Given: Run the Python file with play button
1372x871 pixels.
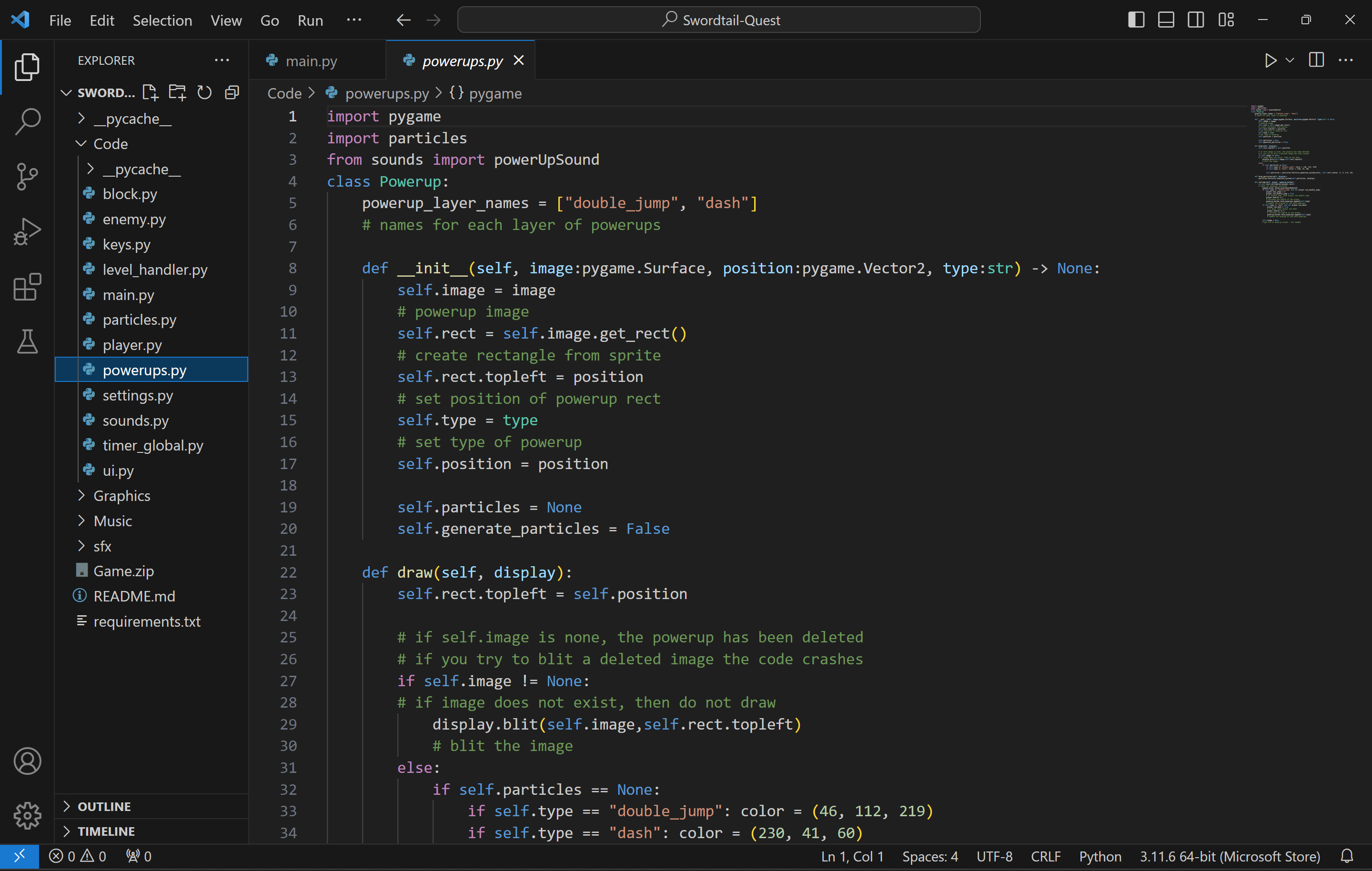Looking at the screenshot, I should point(1270,60).
